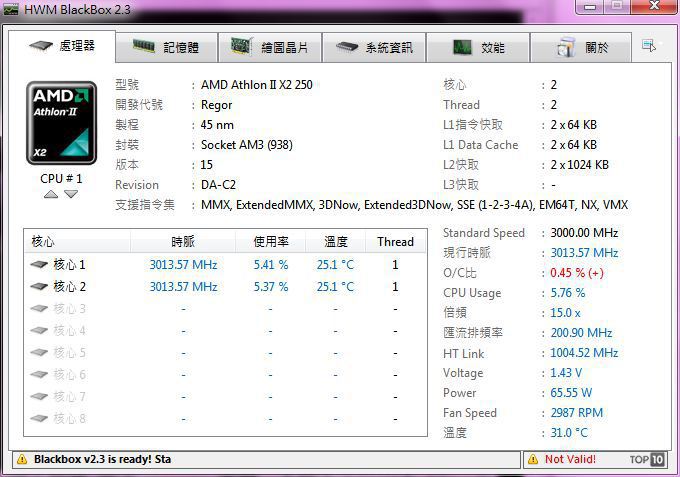Click the DA-C2 revision value

point(219,185)
